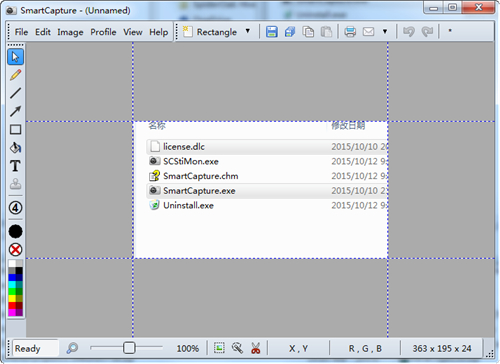
Task: Click the R , G , B color readout
Action: [365, 349]
